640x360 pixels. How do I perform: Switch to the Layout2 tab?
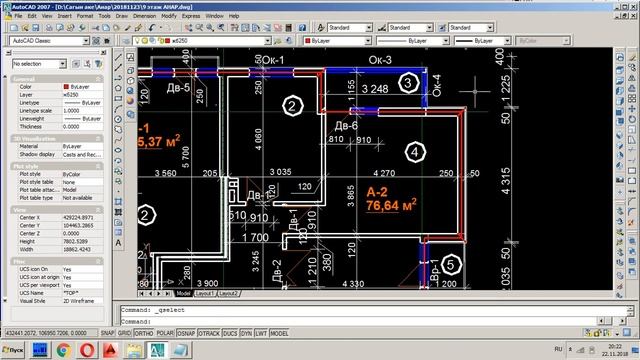click(228, 293)
